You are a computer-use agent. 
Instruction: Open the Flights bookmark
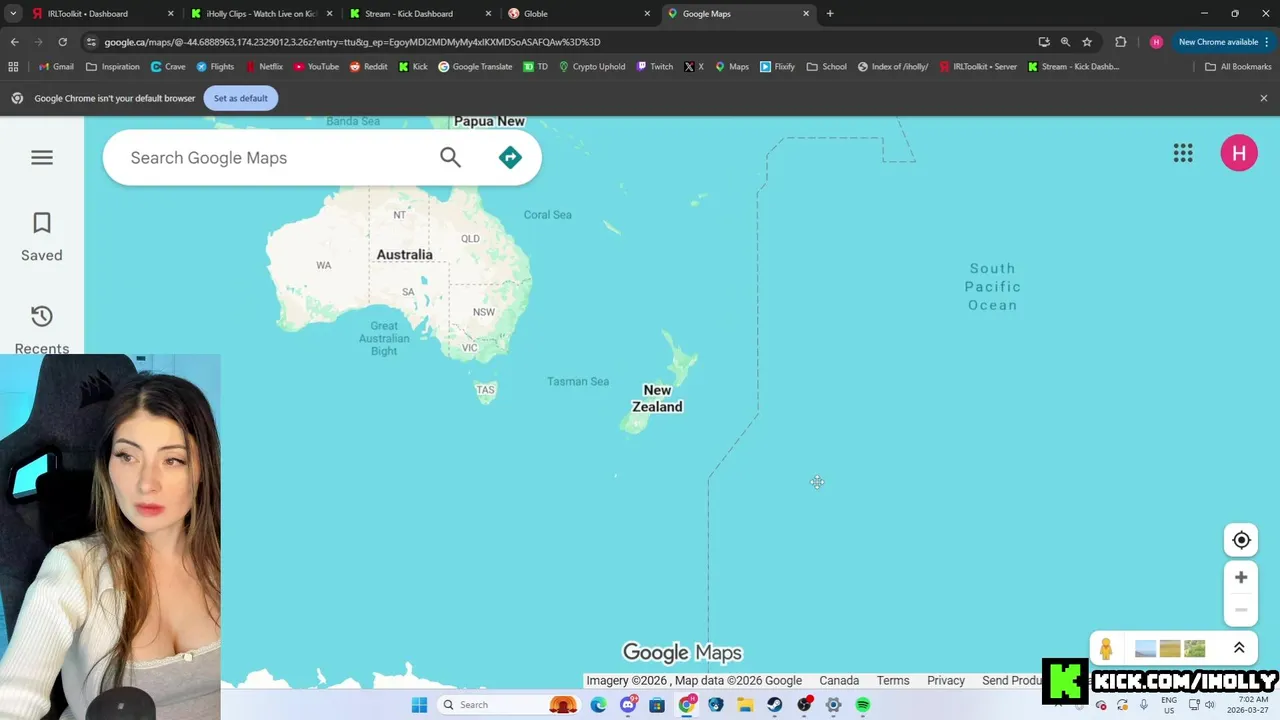pyautogui.click(x=215, y=67)
